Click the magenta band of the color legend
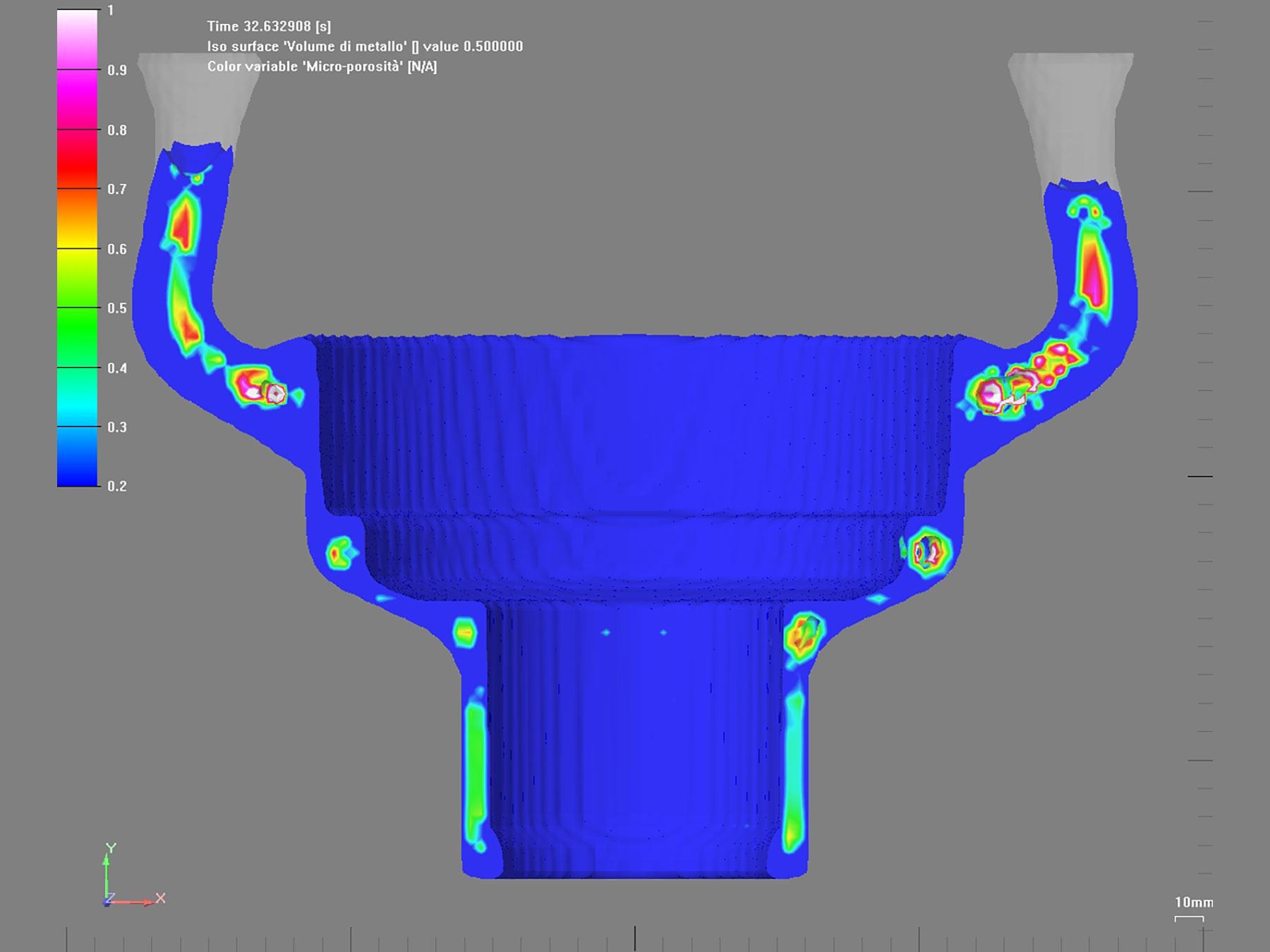 coord(77,99)
